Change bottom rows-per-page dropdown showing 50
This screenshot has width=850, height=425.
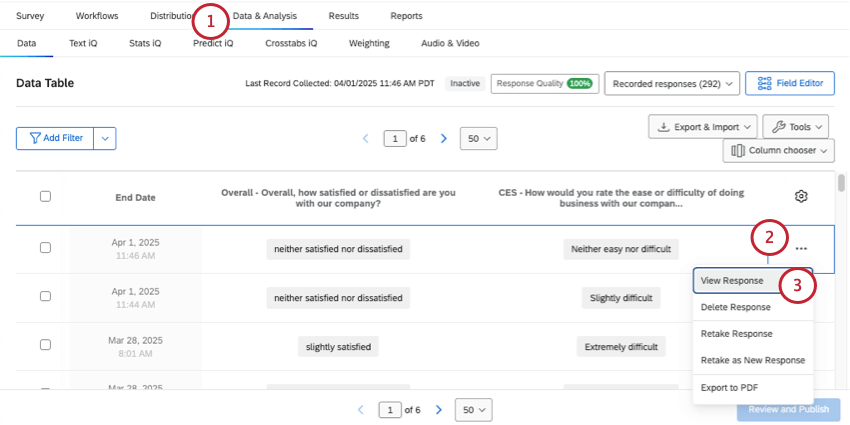click(x=474, y=409)
